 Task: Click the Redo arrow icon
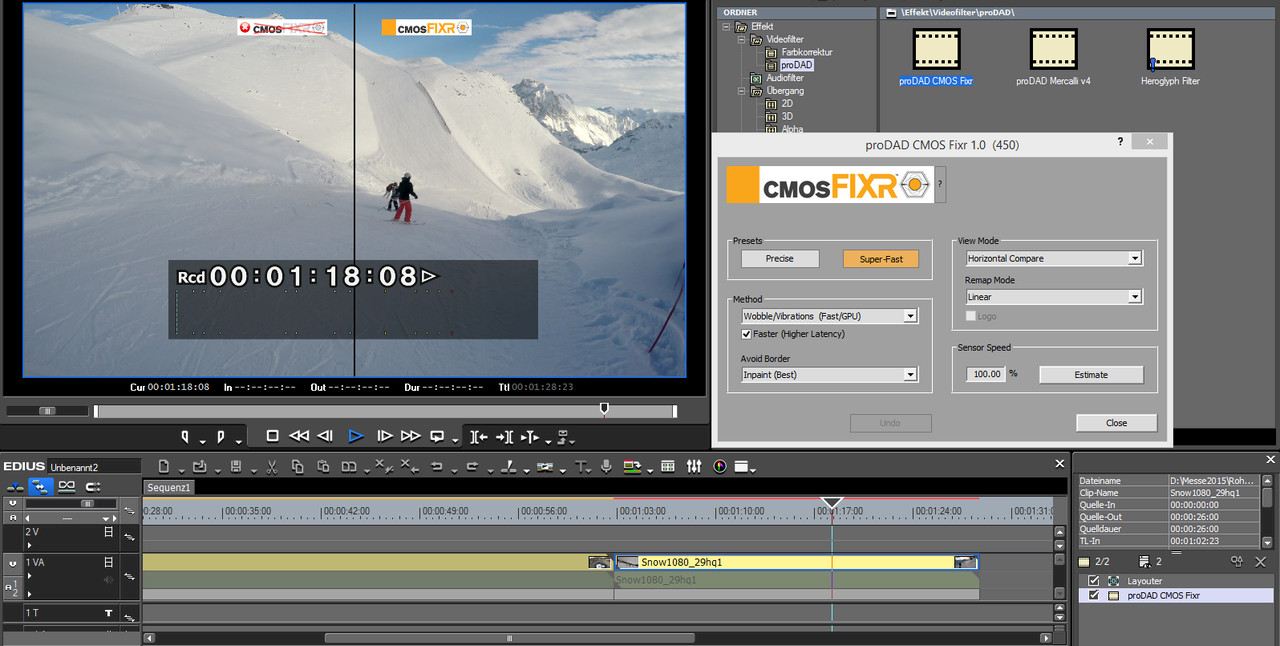tap(472, 466)
